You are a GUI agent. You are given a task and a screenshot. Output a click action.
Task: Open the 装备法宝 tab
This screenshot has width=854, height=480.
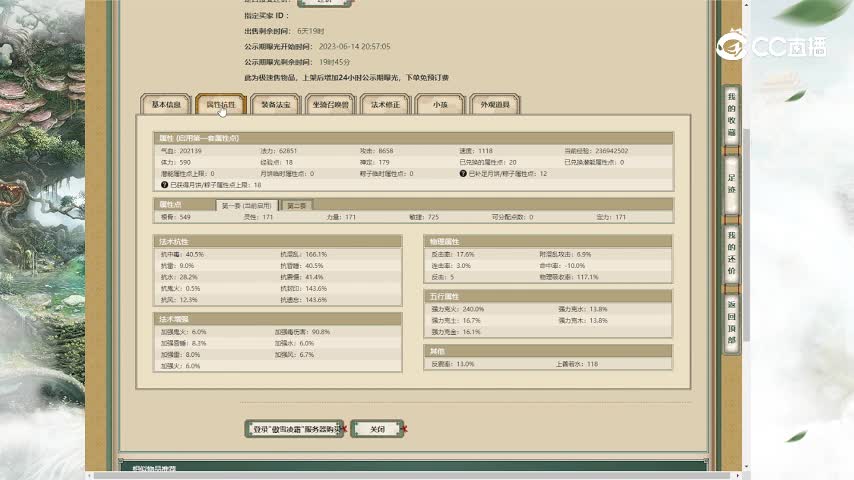[275, 104]
